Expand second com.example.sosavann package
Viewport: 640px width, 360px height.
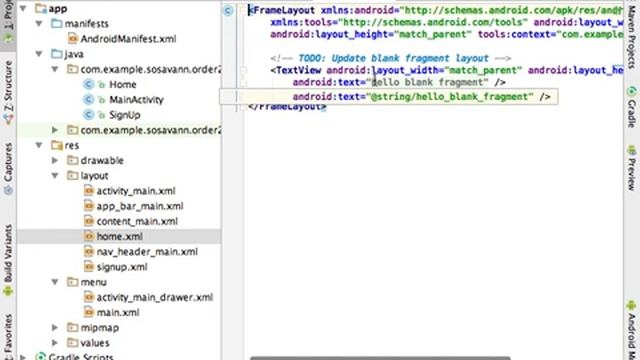(x=55, y=130)
